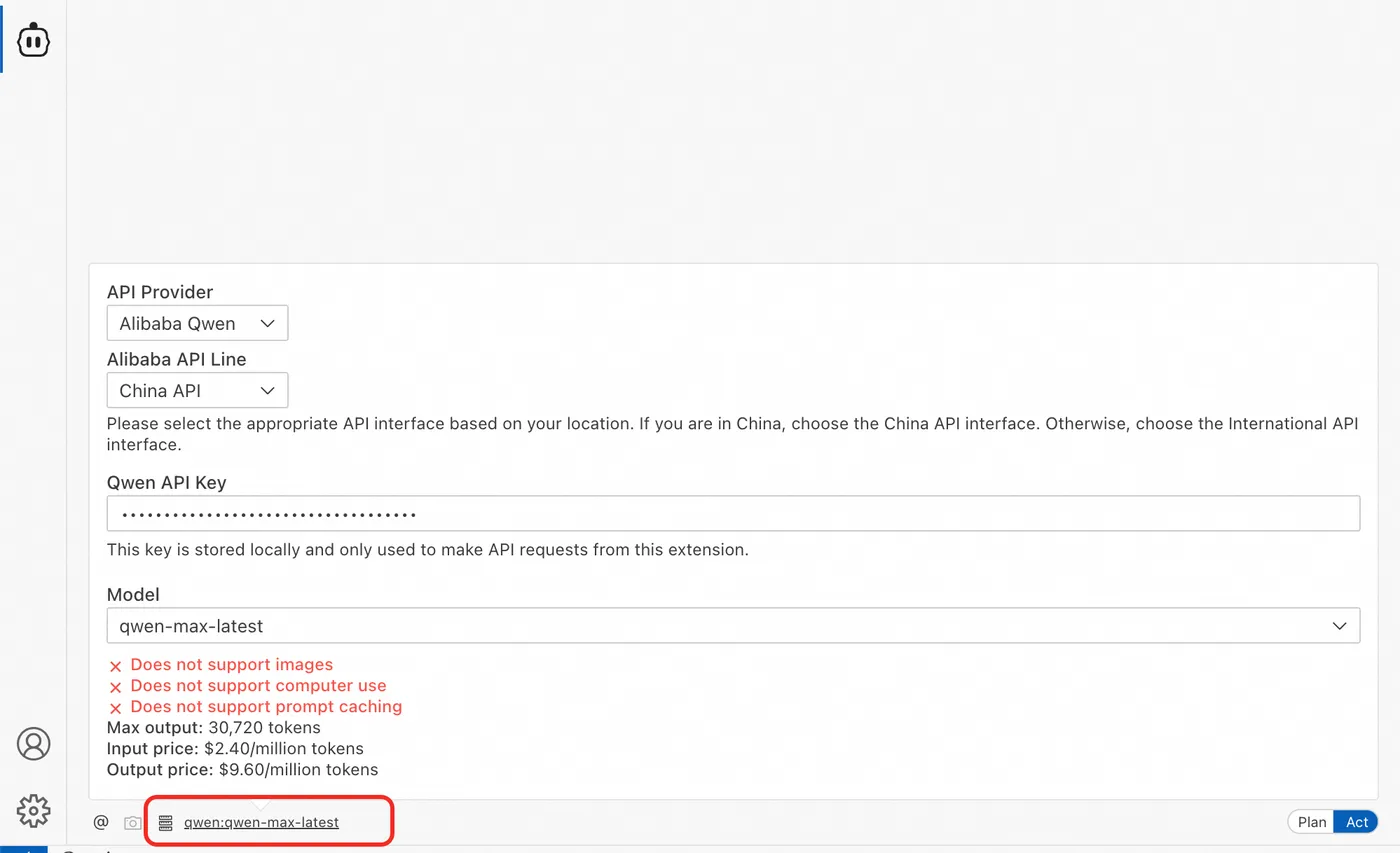Switch to Act mode
This screenshot has height=853, width=1400.
click(1357, 822)
